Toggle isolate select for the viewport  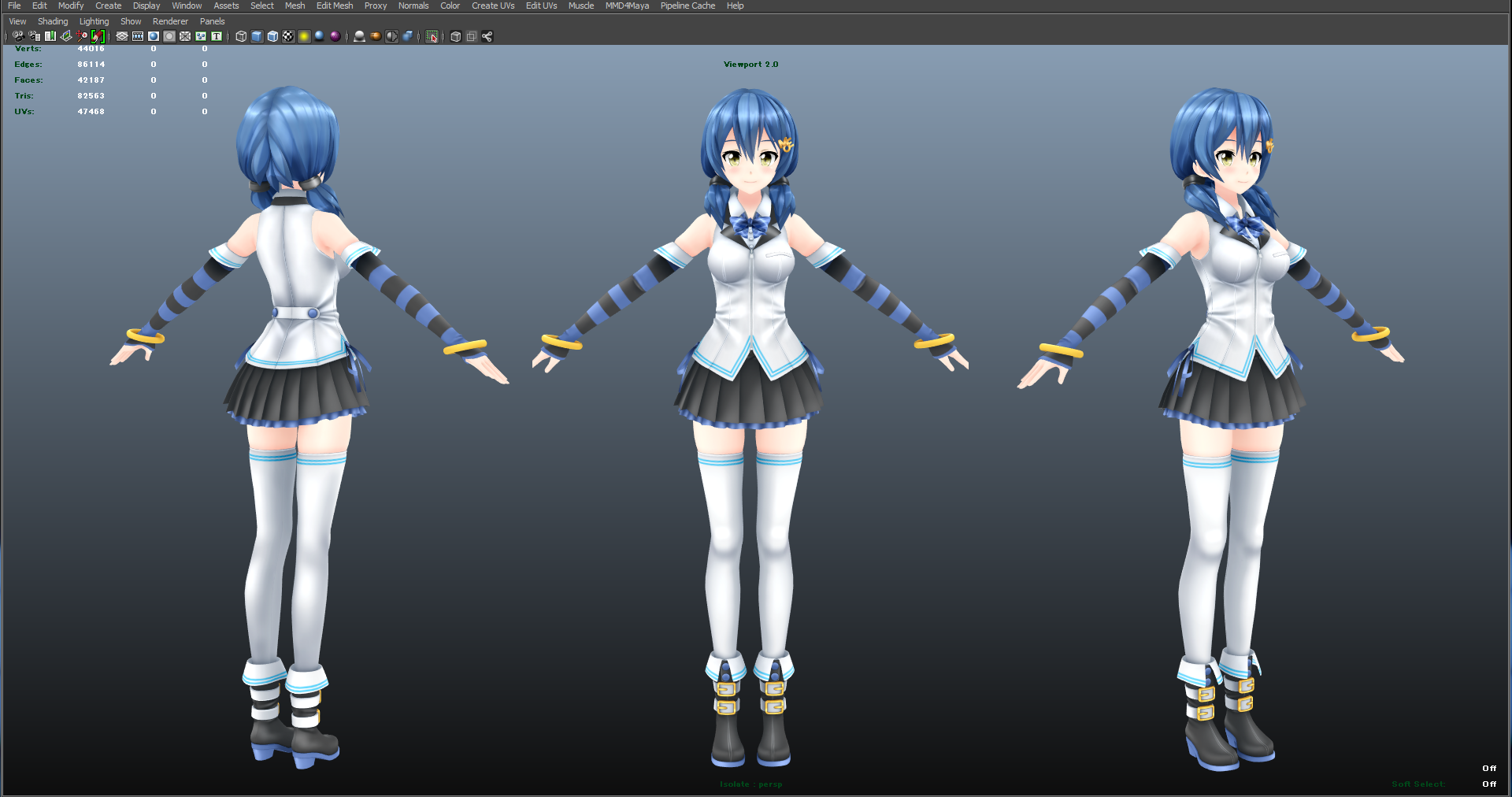pos(432,36)
